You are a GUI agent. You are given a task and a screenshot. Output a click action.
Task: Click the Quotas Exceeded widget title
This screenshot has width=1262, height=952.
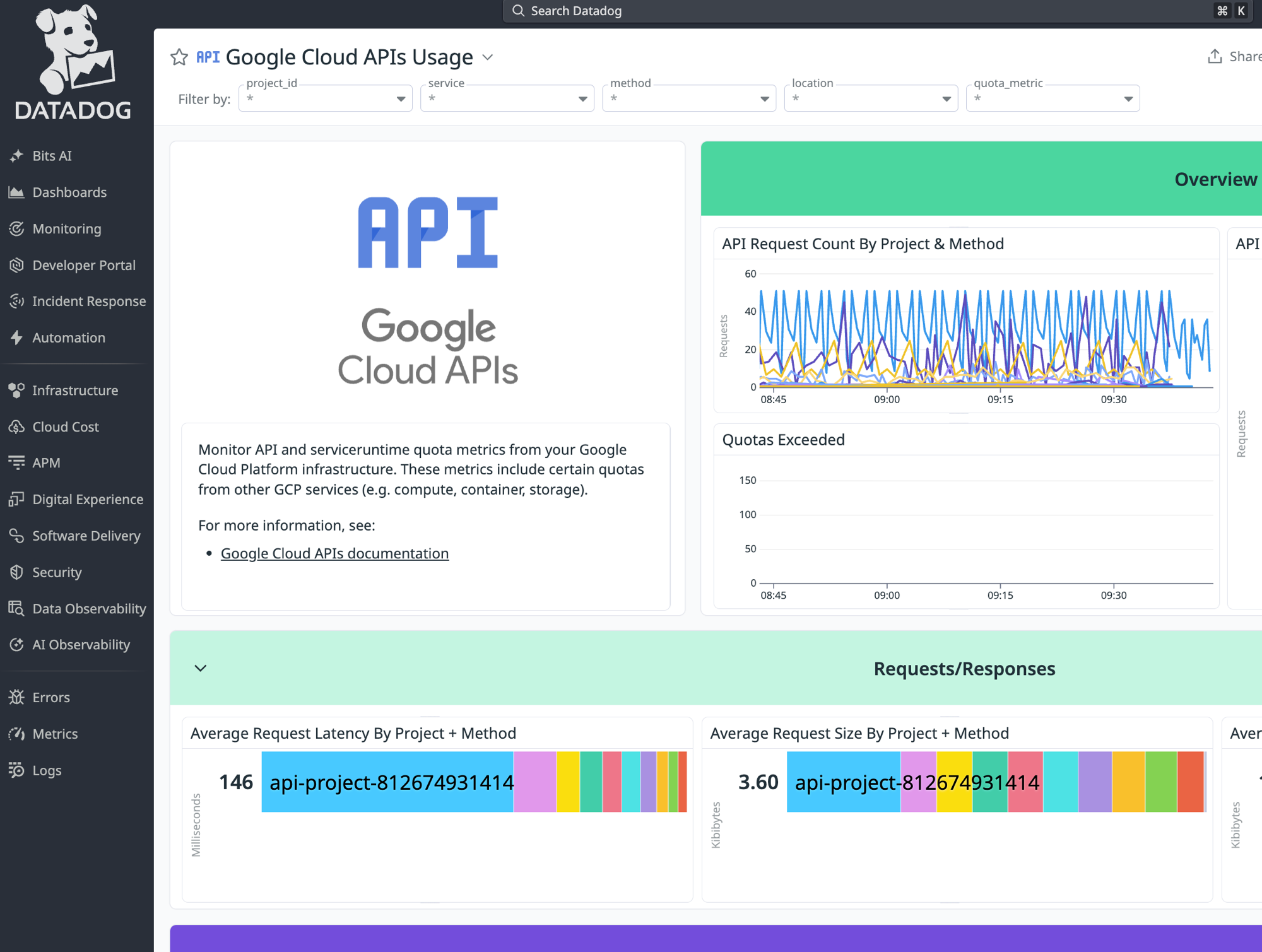click(x=783, y=440)
